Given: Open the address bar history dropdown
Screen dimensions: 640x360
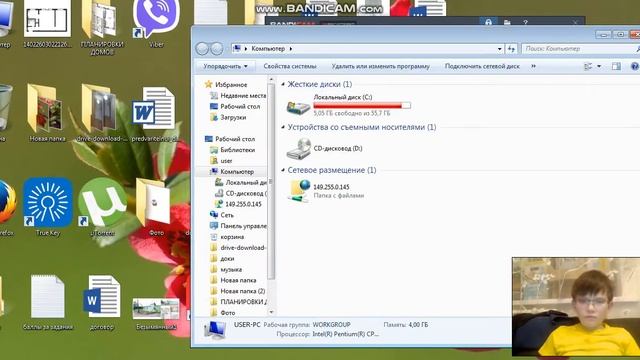Looking at the screenshot, I should coord(500,49).
